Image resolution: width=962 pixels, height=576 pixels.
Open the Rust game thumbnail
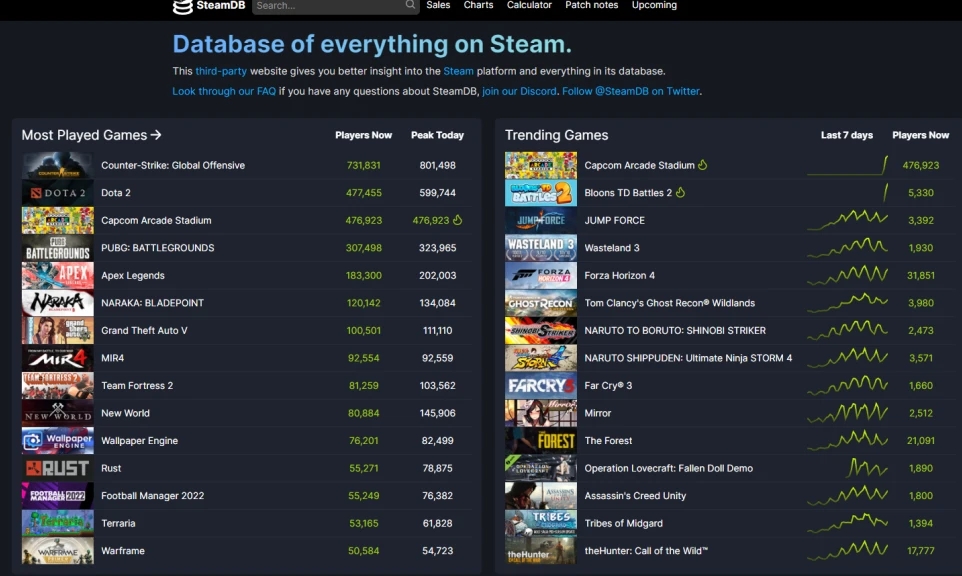point(58,468)
